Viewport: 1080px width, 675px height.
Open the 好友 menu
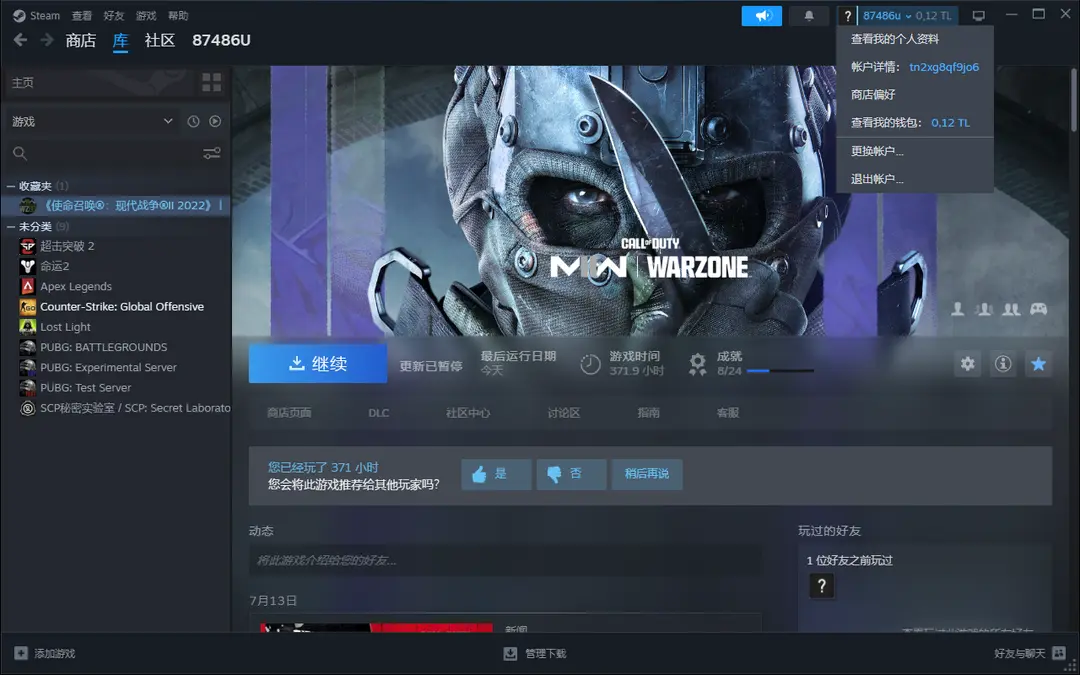point(114,15)
